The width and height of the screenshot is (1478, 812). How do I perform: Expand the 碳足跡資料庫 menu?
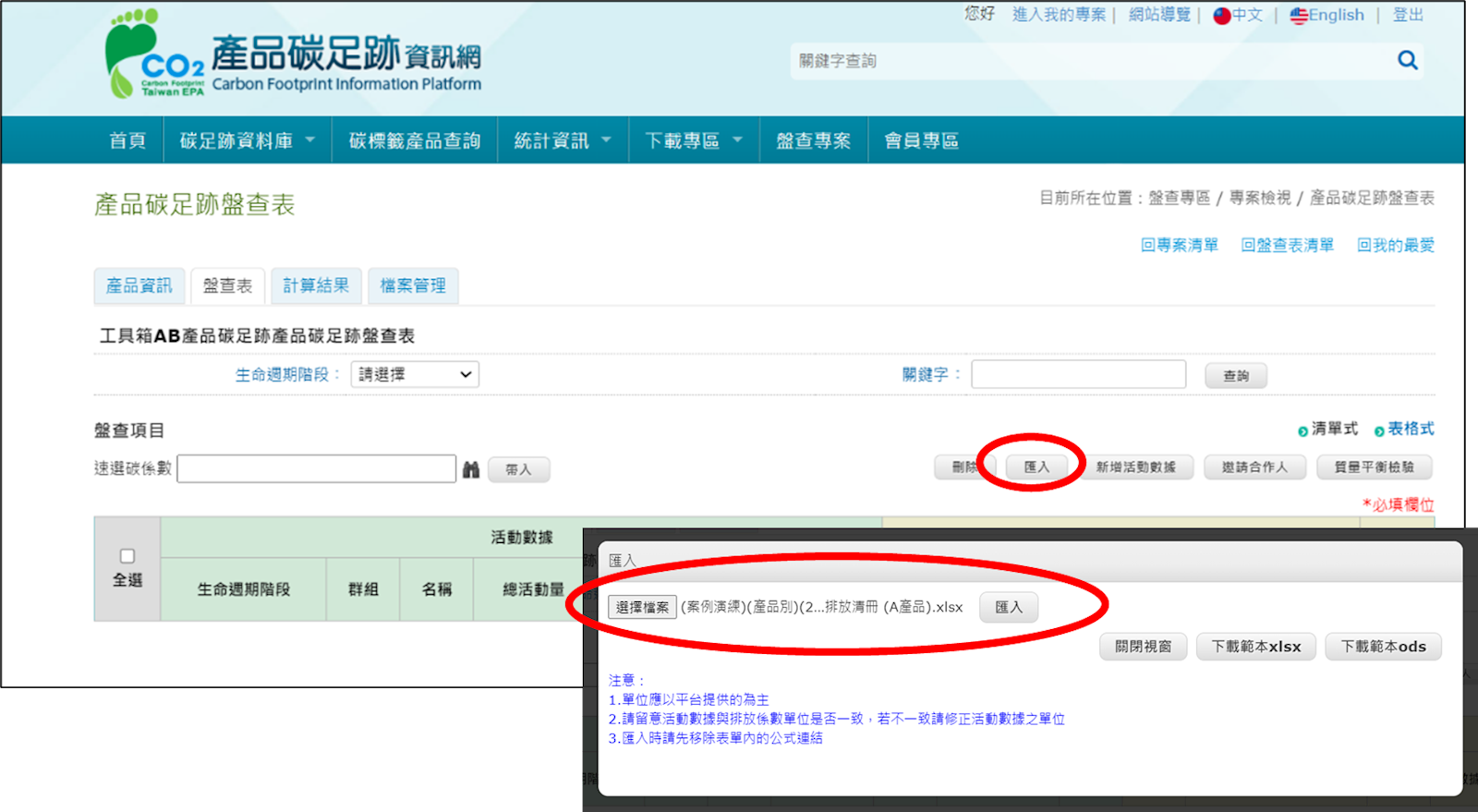[x=247, y=140]
